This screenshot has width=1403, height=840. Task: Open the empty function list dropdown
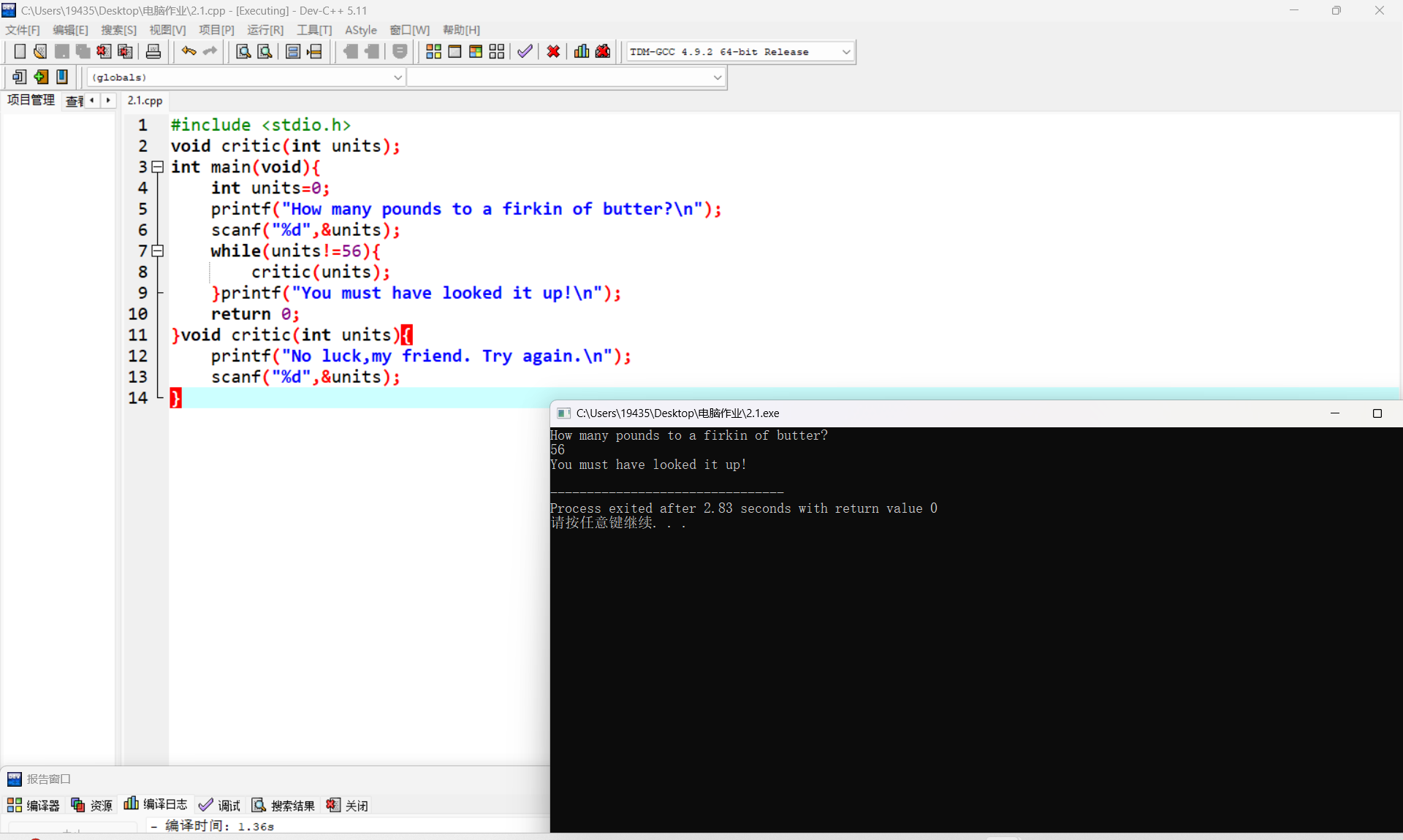coord(717,77)
